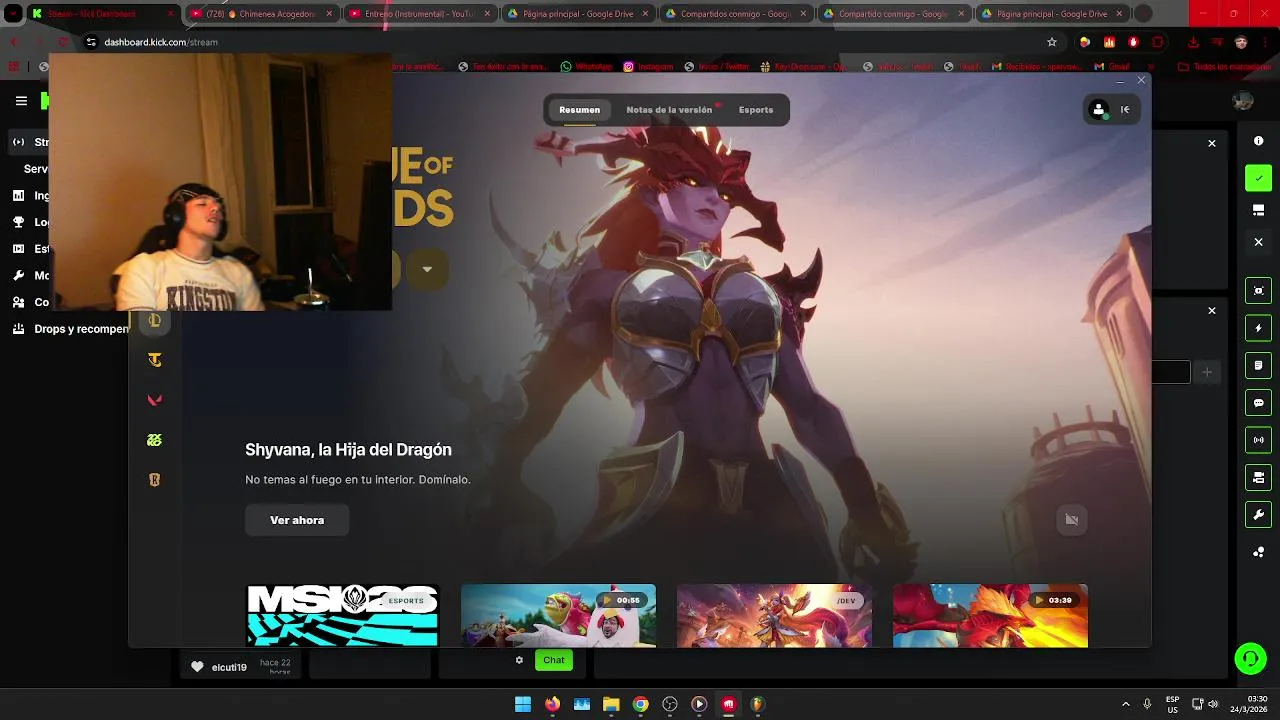Image resolution: width=1280 pixels, height=720 pixels.
Task: Collapse the Riot client side panel arrow
Action: 1125,110
